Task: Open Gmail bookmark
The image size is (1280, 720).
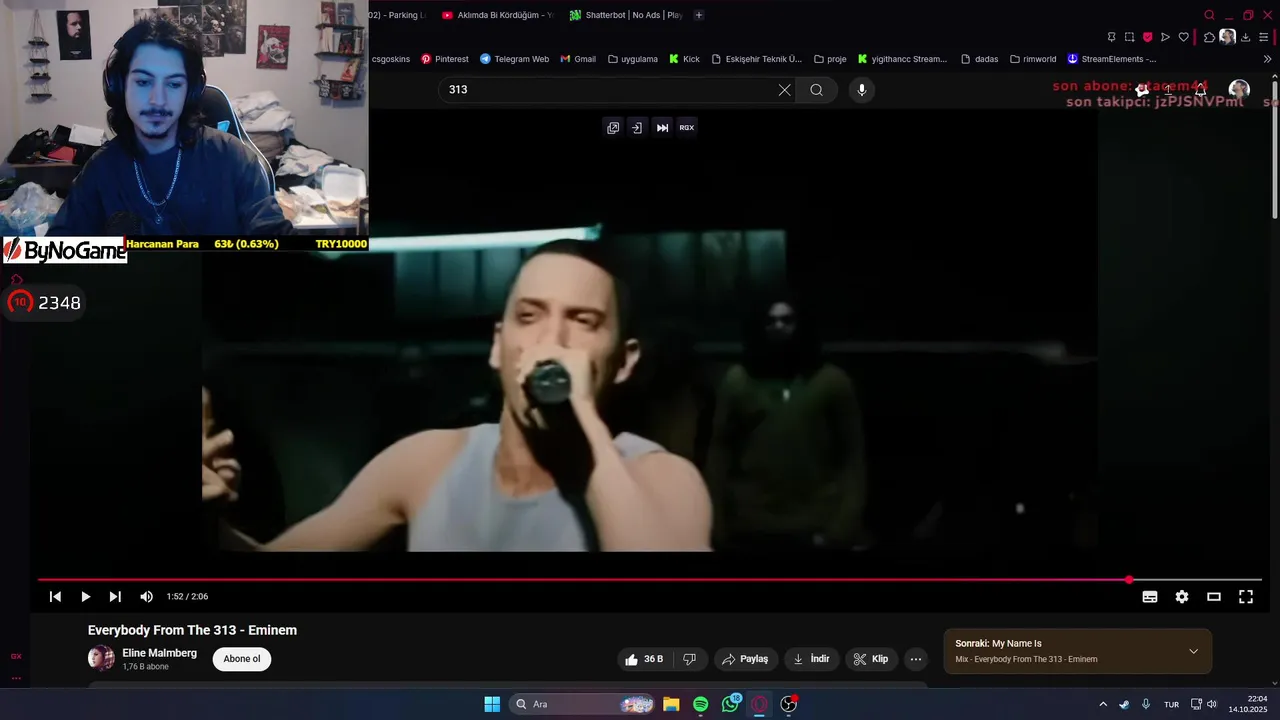Action: (x=578, y=59)
